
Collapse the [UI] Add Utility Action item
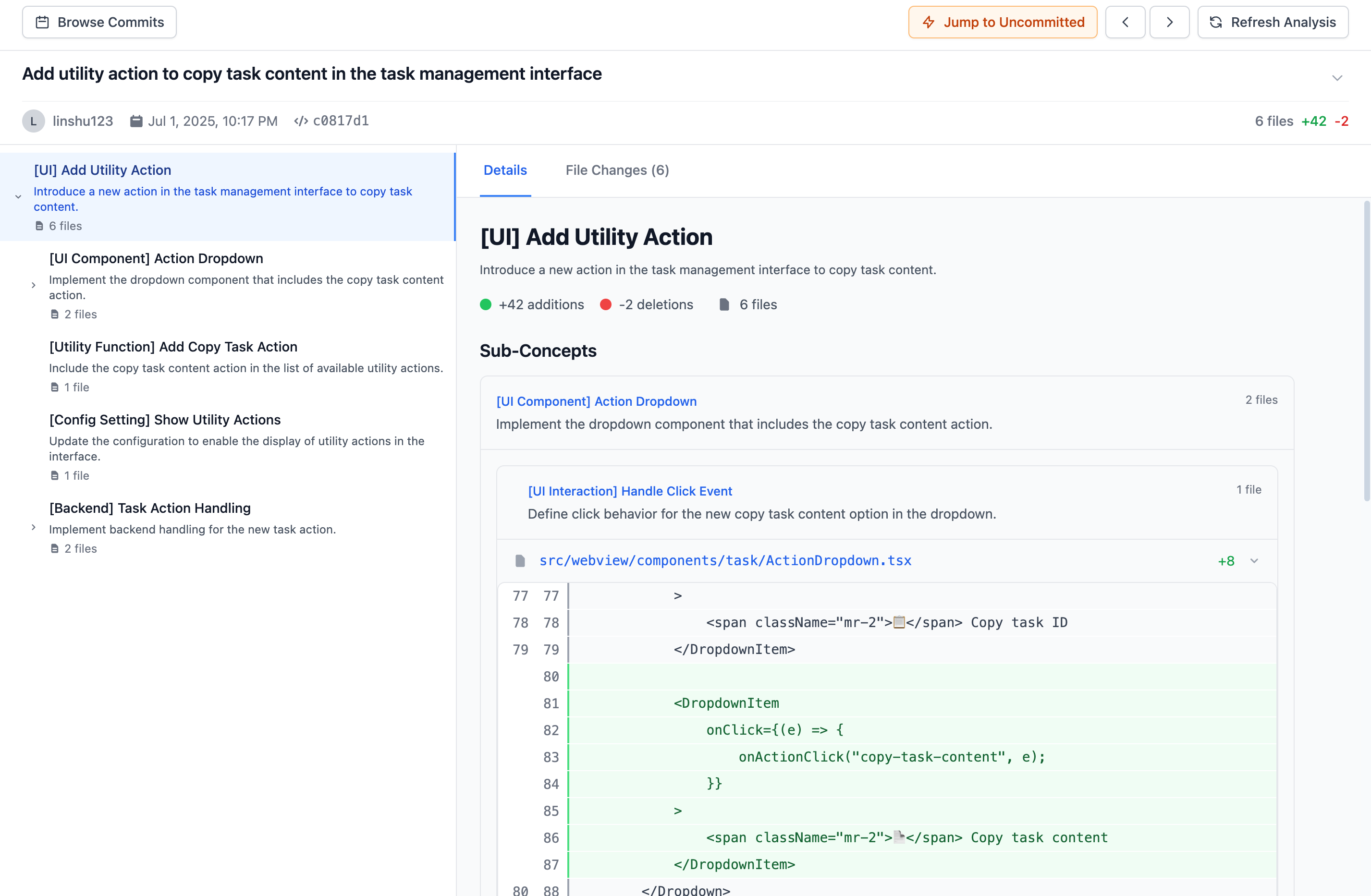[x=18, y=197]
